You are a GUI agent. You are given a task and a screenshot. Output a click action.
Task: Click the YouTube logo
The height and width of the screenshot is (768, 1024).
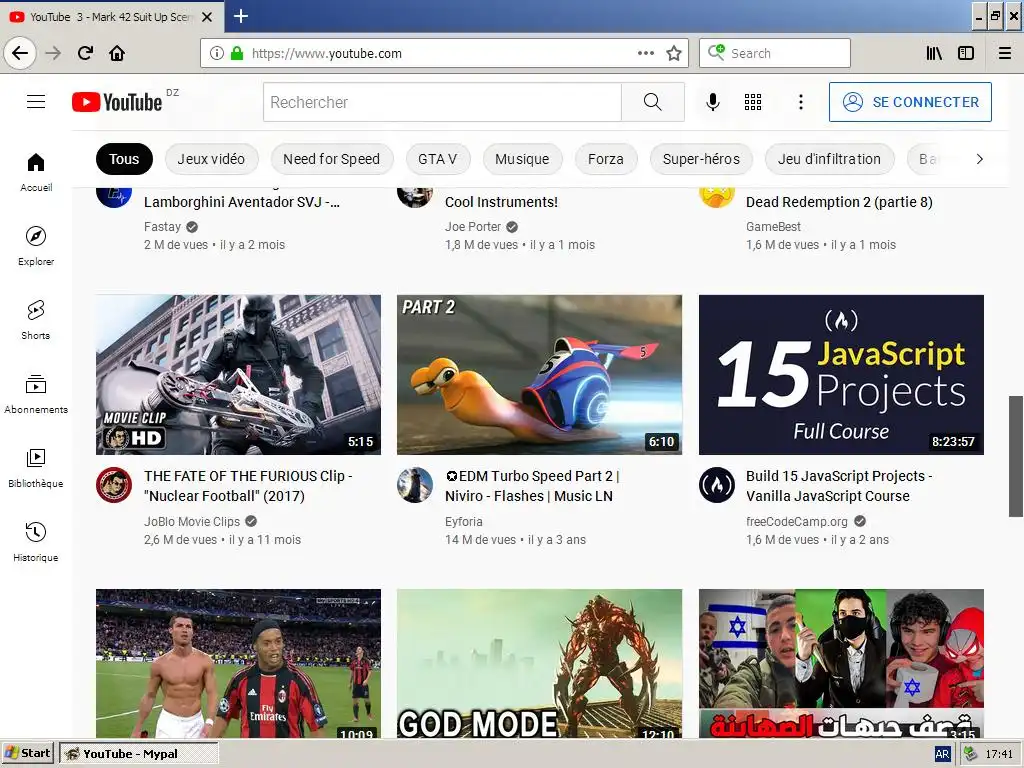pyautogui.click(x=118, y=102)
